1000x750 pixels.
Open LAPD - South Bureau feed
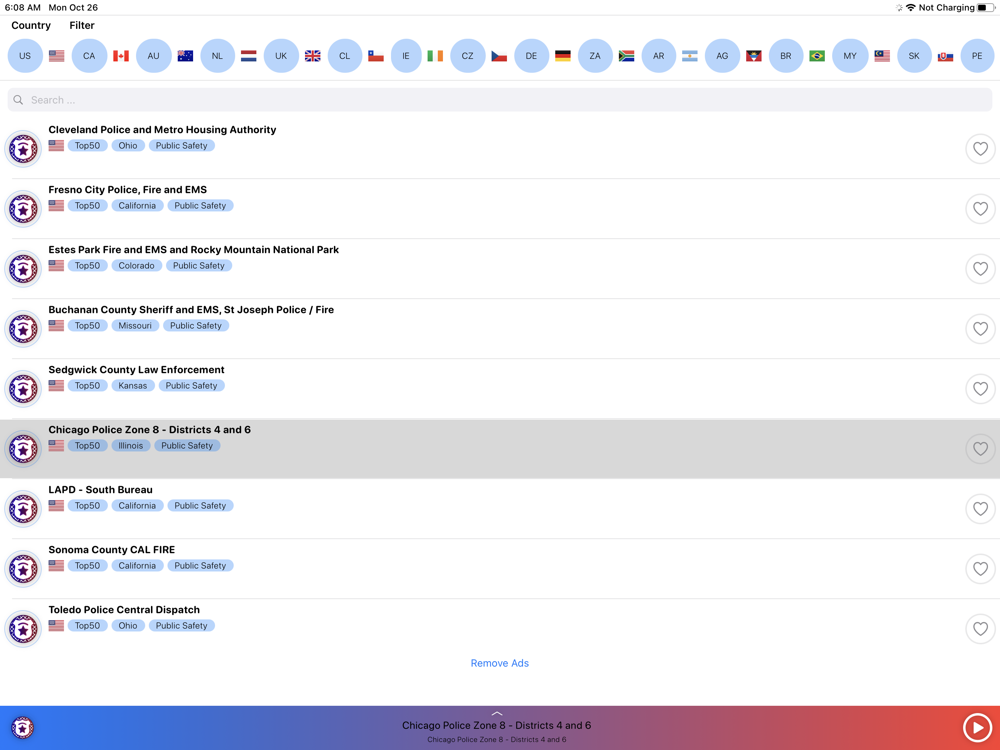tap(500, 508)
